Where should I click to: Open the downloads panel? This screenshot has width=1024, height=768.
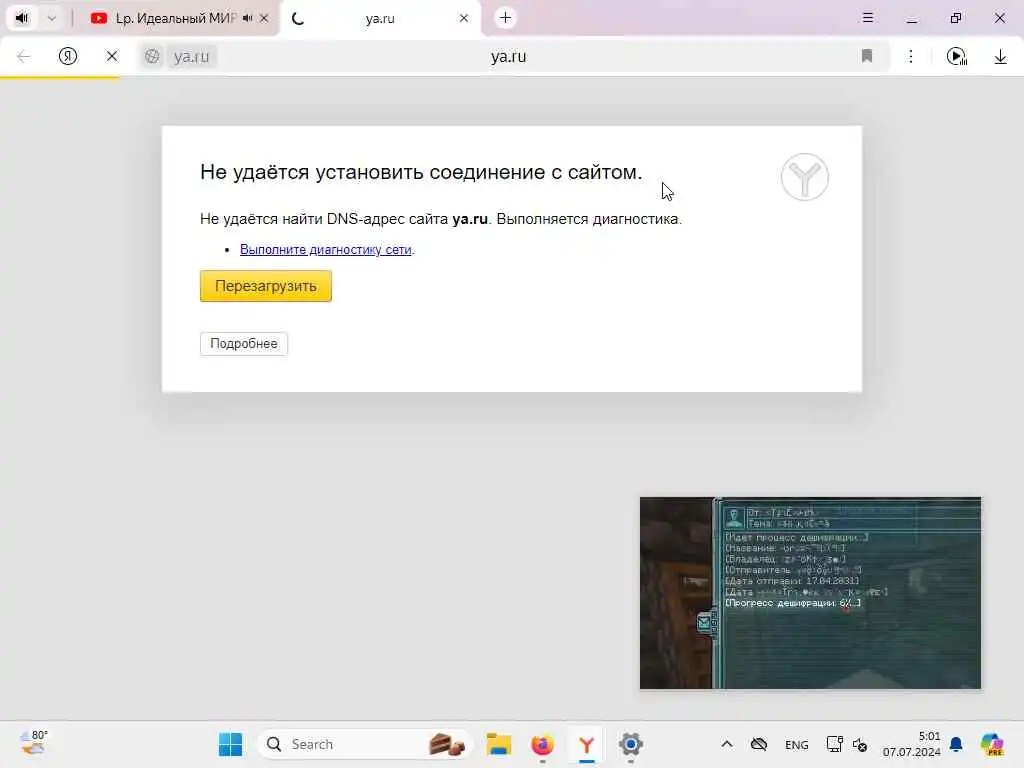tap(1000, 56)
